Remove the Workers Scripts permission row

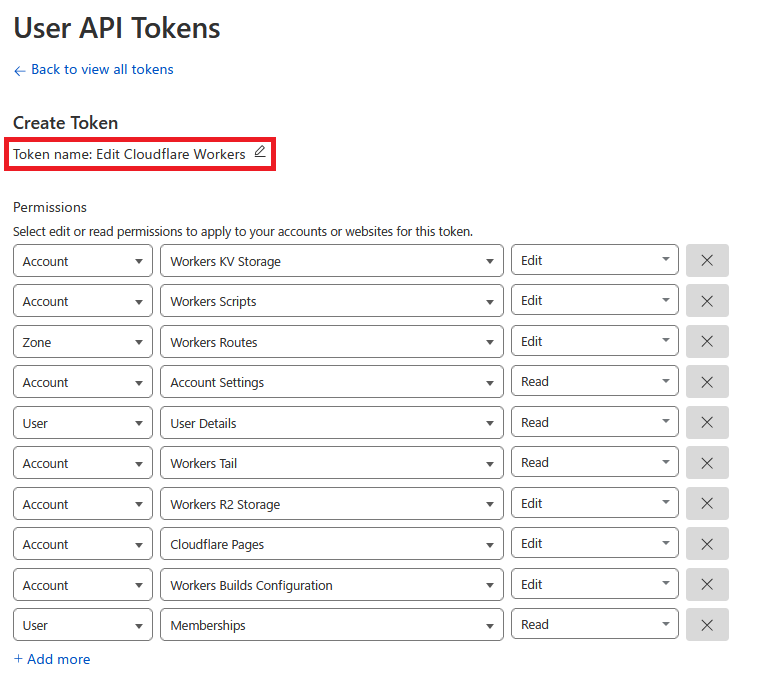click(707, 301)
